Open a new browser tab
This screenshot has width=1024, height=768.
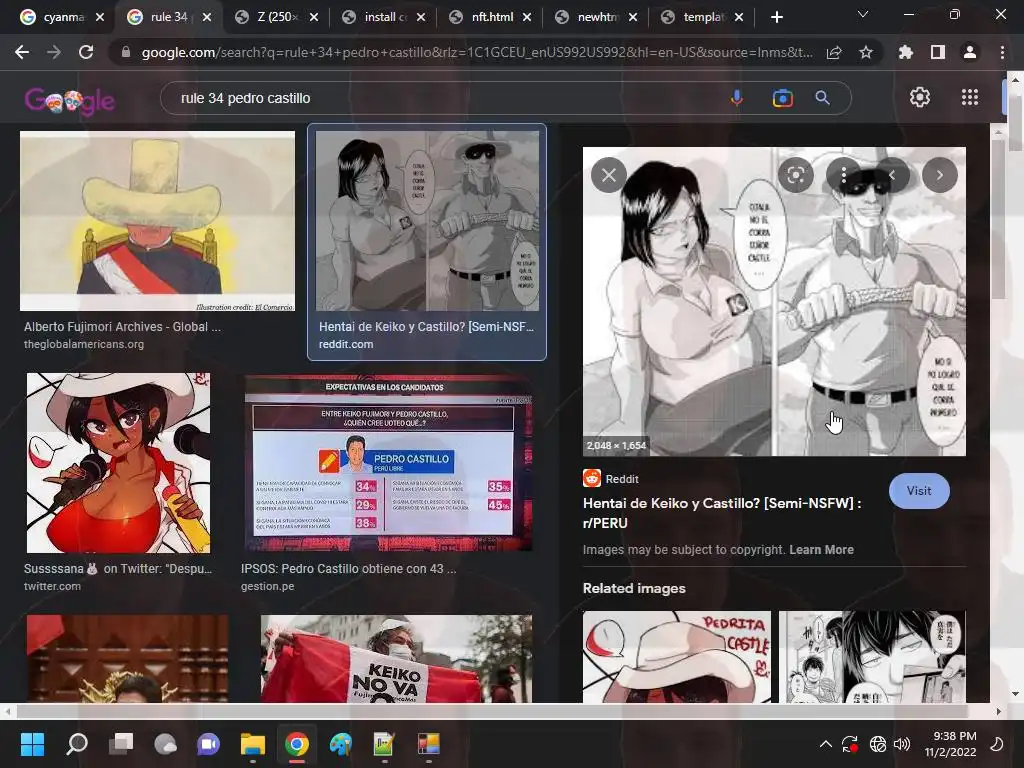click(x=776, y=18)
